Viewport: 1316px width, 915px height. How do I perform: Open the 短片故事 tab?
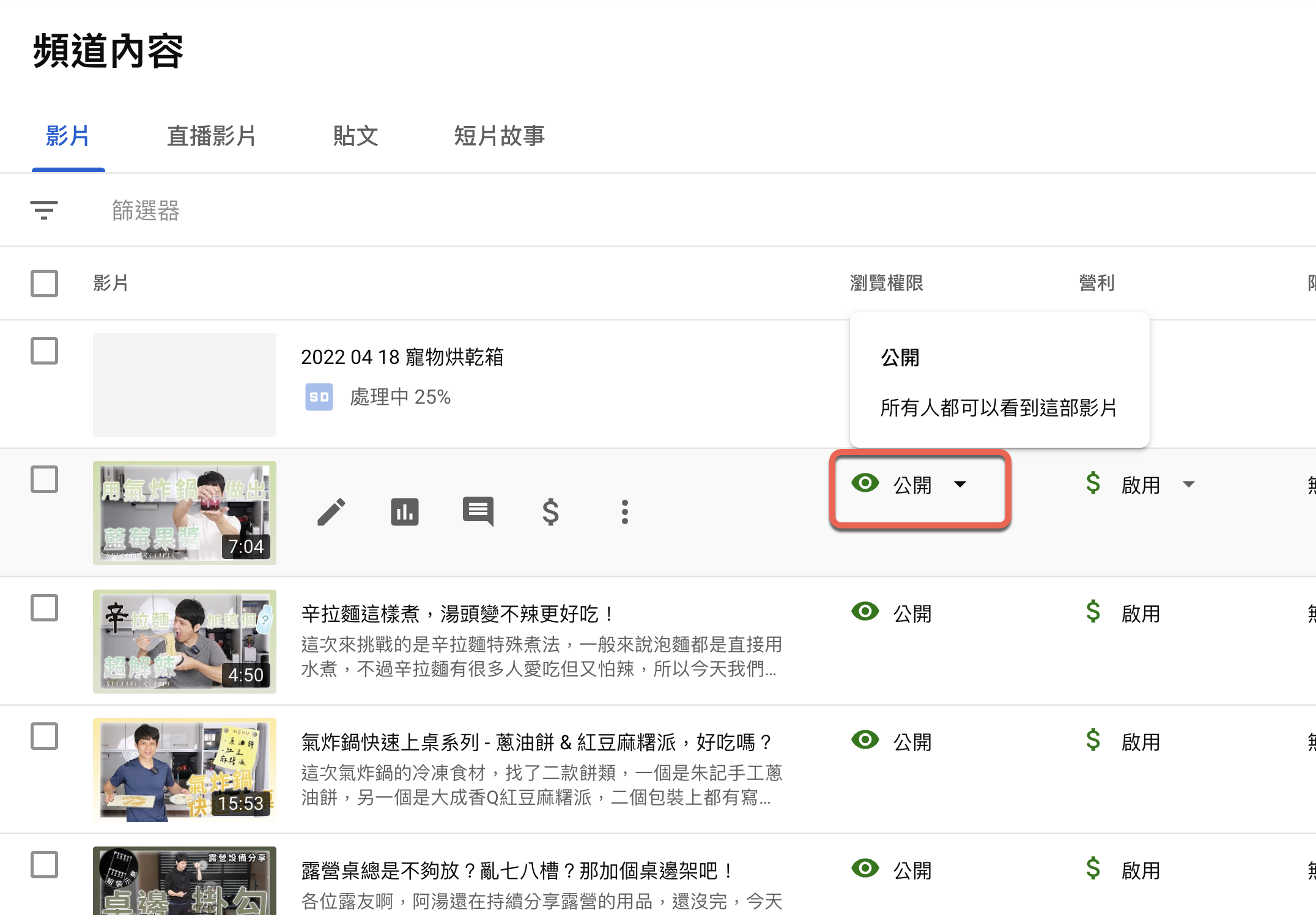pos(499,136)
